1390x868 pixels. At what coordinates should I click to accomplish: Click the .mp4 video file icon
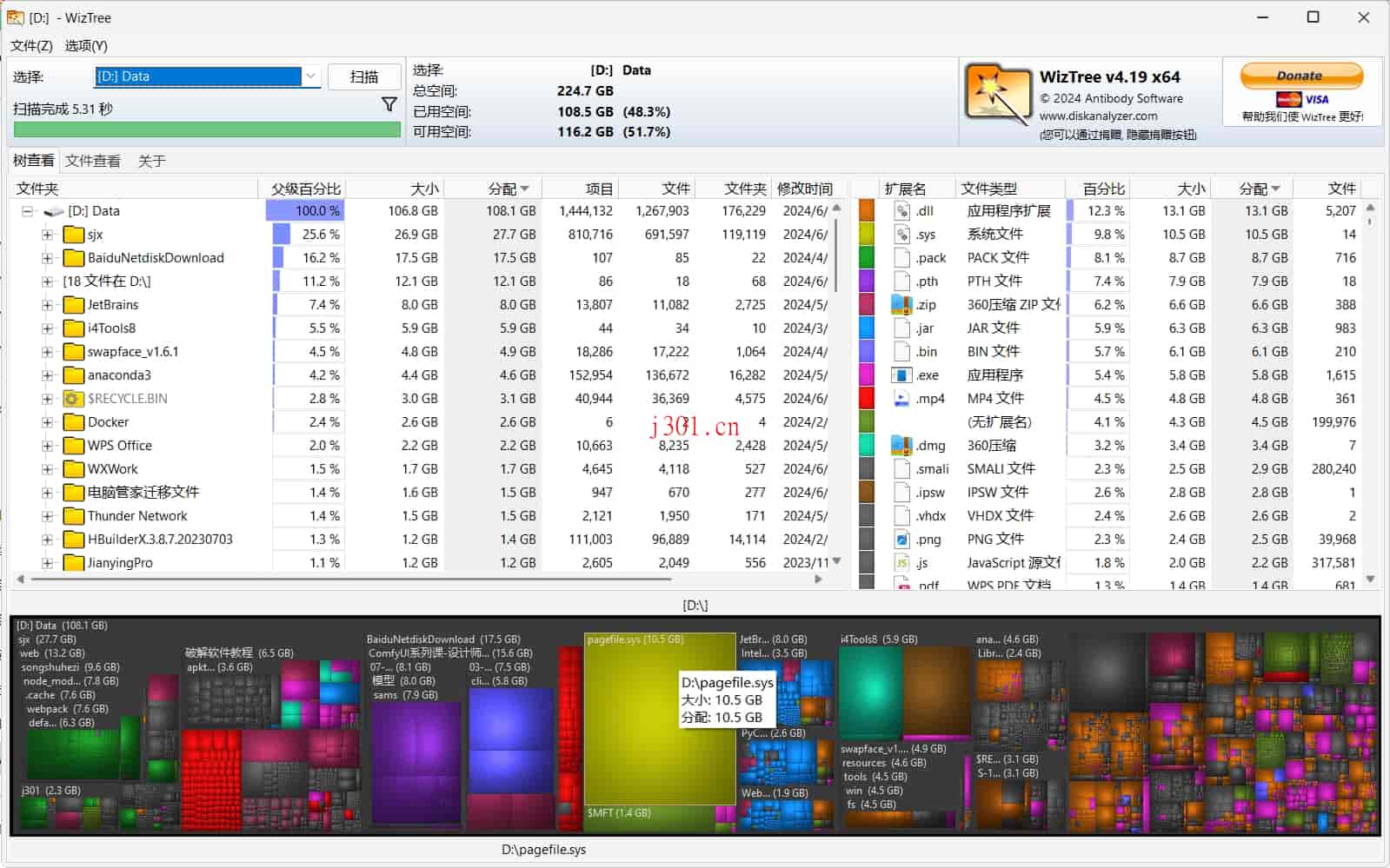click(901, 398)
